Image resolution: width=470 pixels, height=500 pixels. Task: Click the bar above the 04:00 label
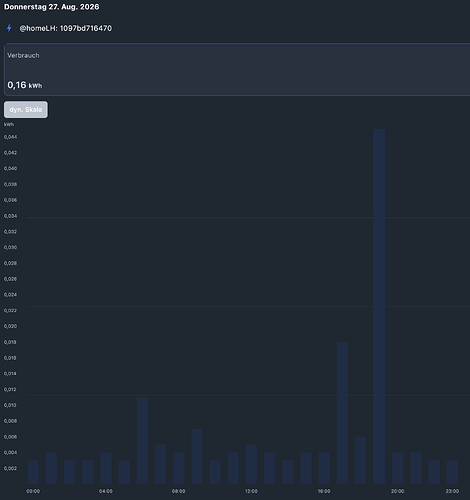pyautogui.click(x=106, y=468)
